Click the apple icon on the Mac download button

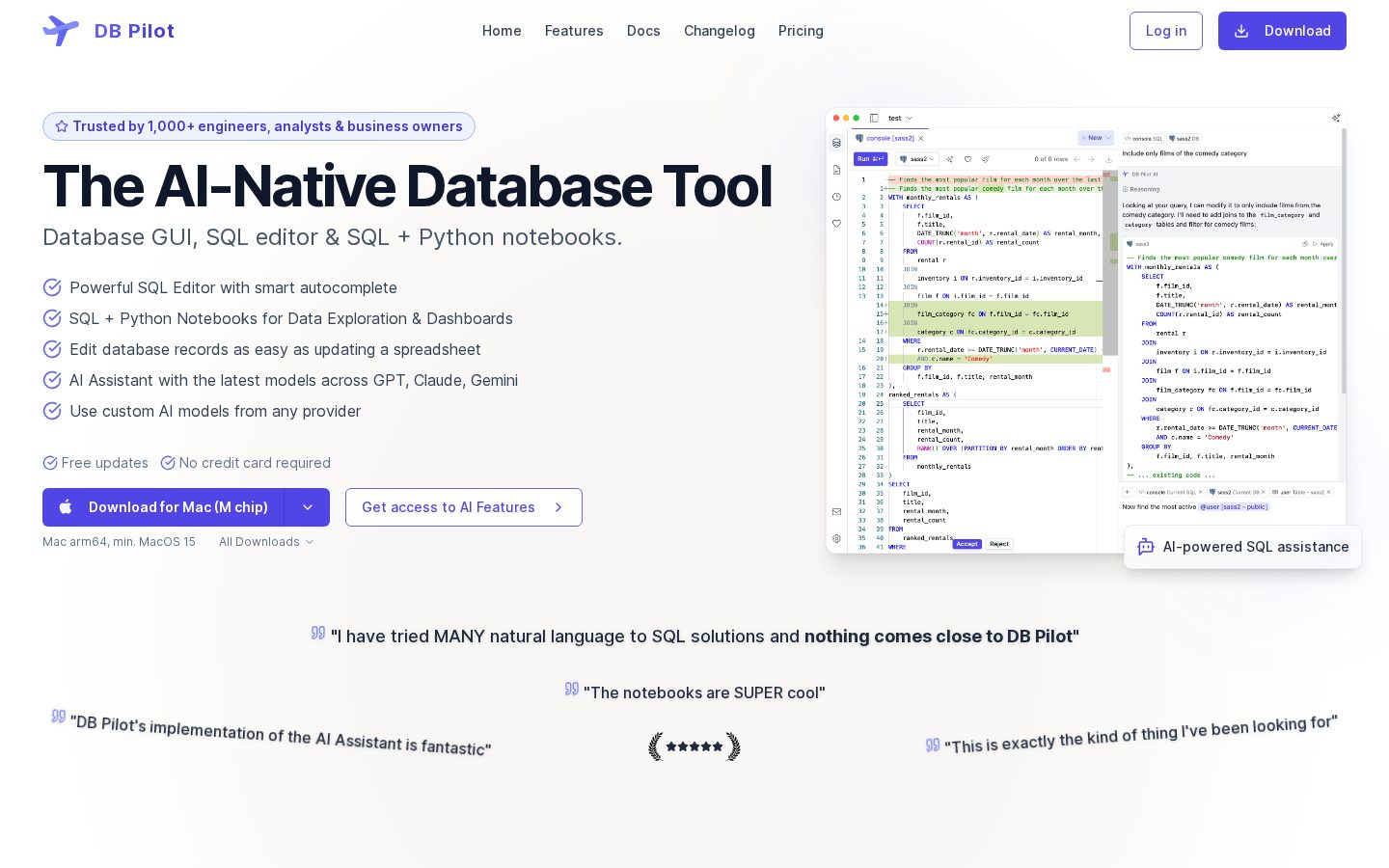tap(66, 507)
